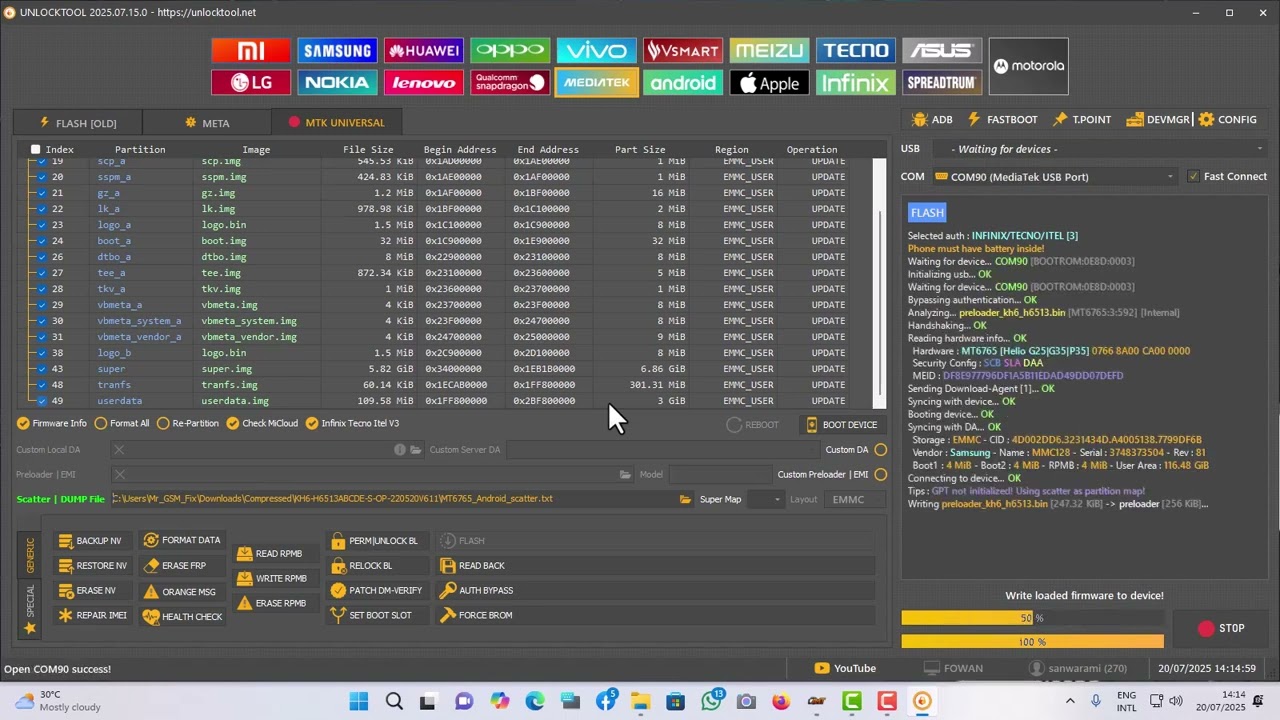Select the ASUS brand icon
The height and width of the screenshot is (720, 1280).
[x=942, y=51]
